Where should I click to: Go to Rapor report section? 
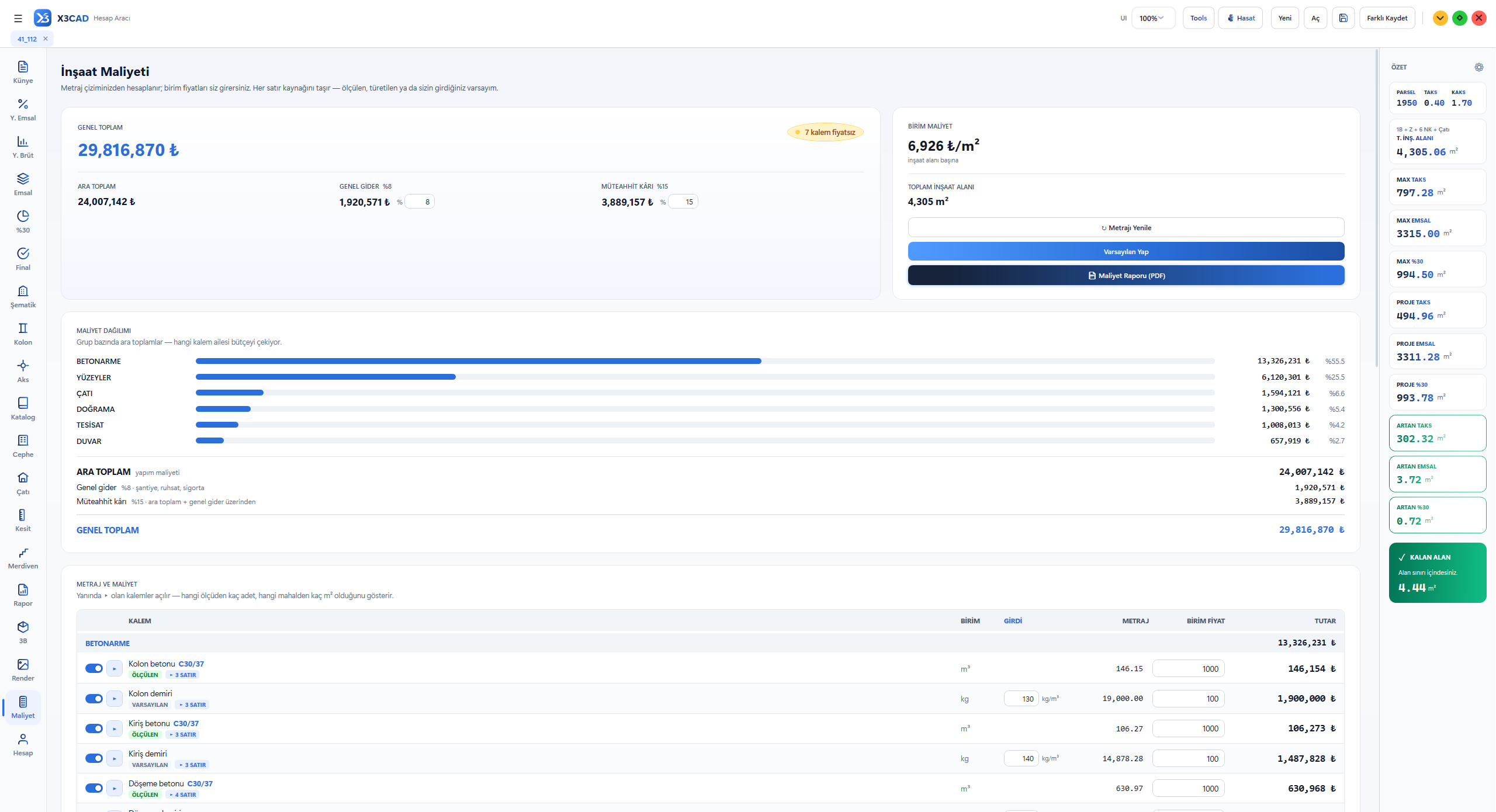tap(23, 595)
